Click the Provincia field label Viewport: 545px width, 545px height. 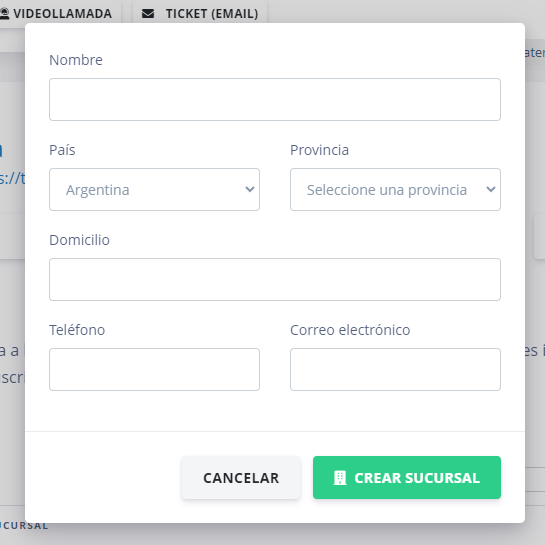(319, 150)
